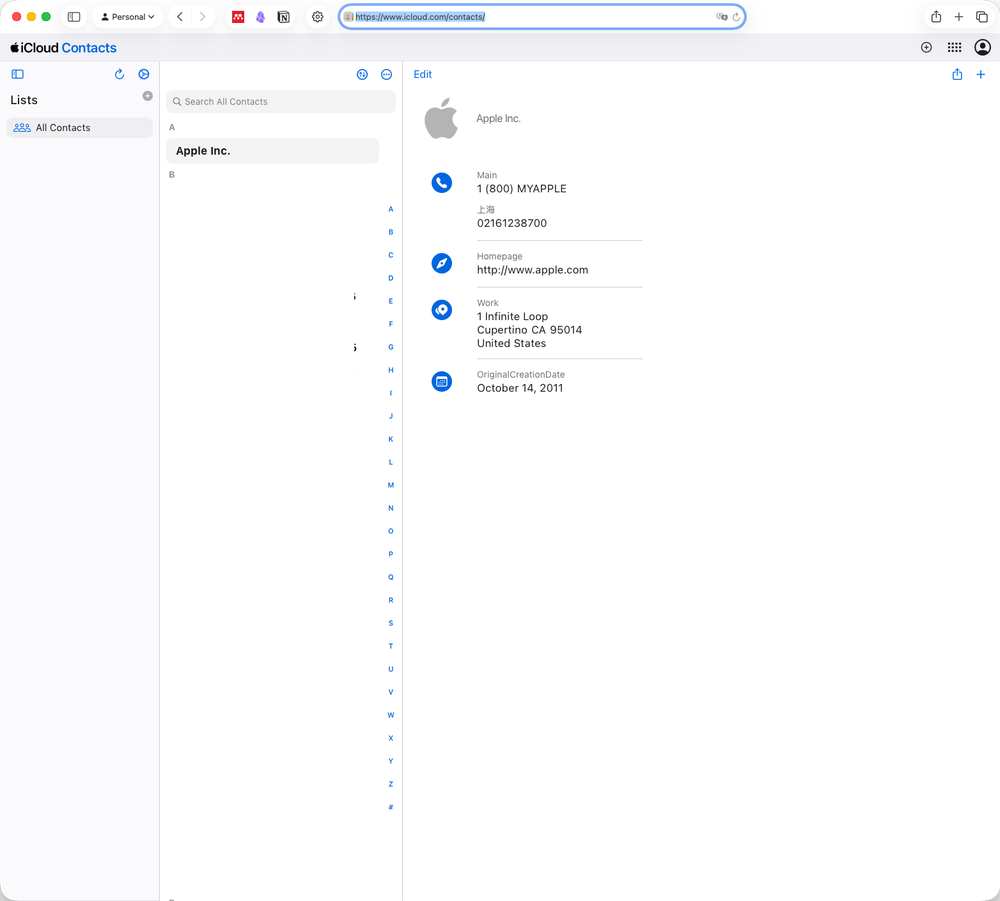Click the sort contacts icon above the search field

pos(362,75)
